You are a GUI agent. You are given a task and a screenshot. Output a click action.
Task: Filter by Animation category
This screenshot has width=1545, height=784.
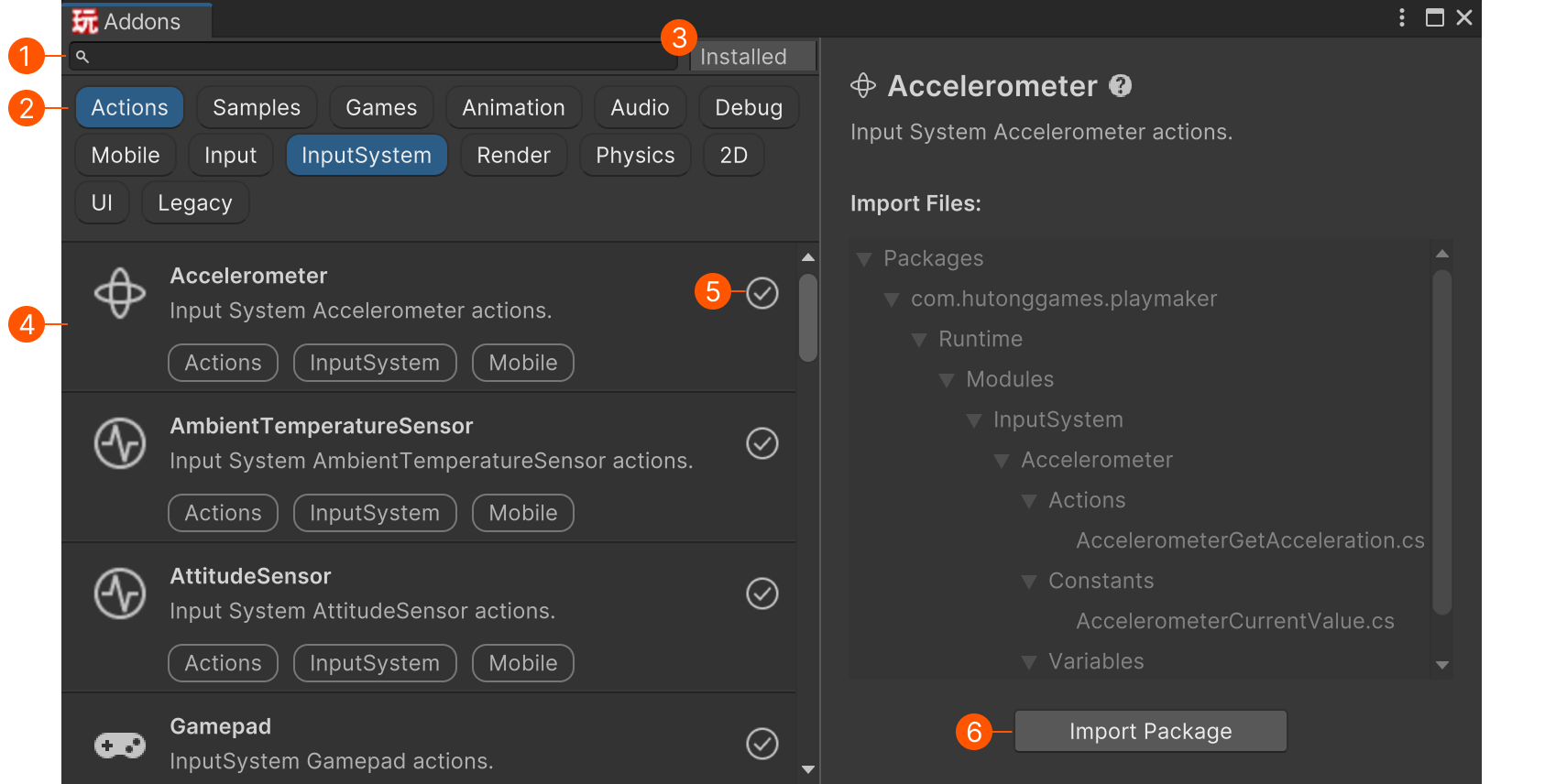(513, 107)
